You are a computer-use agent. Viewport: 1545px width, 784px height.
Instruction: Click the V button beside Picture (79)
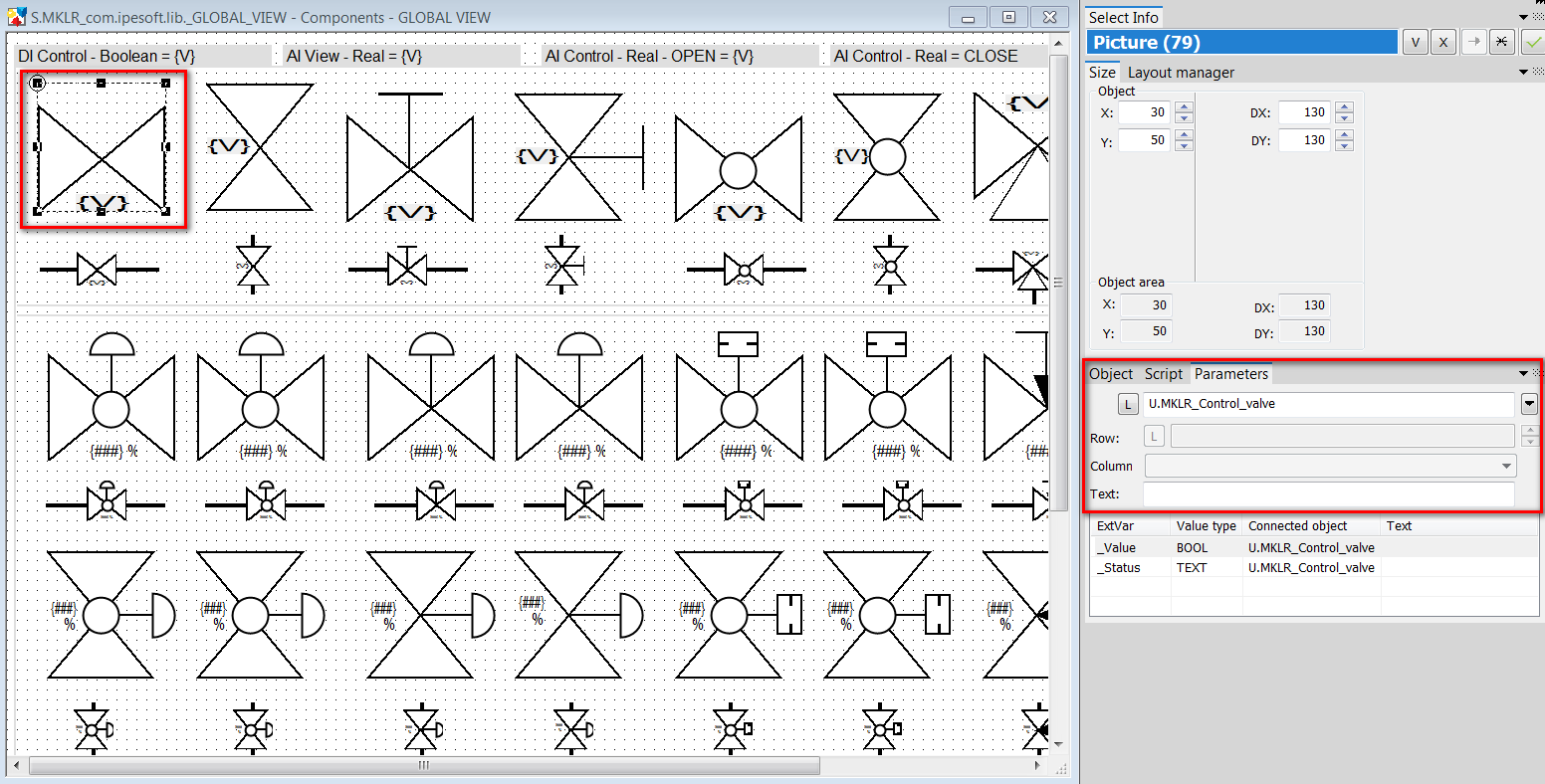(1414, 43)
